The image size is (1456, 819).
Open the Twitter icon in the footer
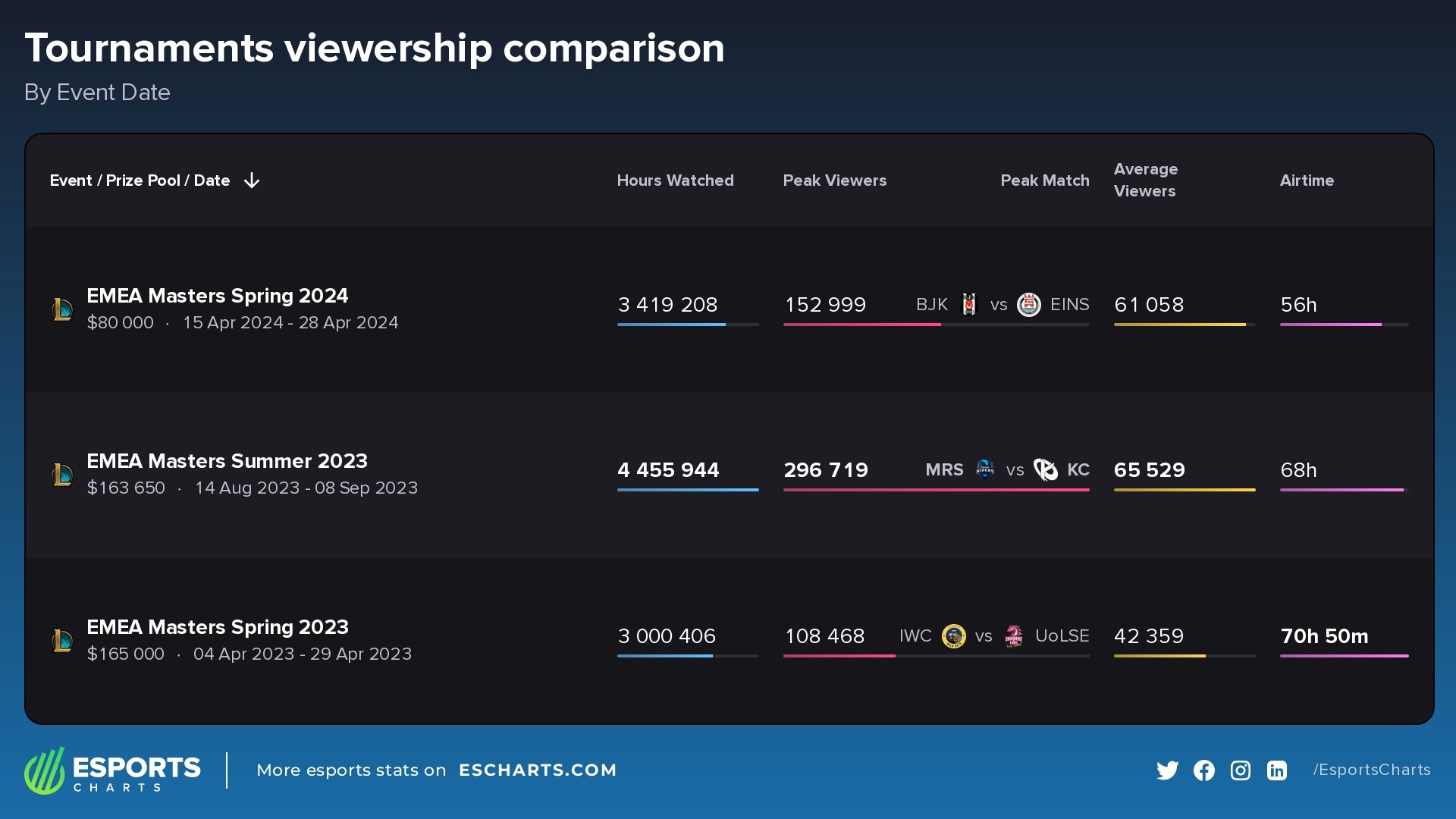coord(1168,770)
